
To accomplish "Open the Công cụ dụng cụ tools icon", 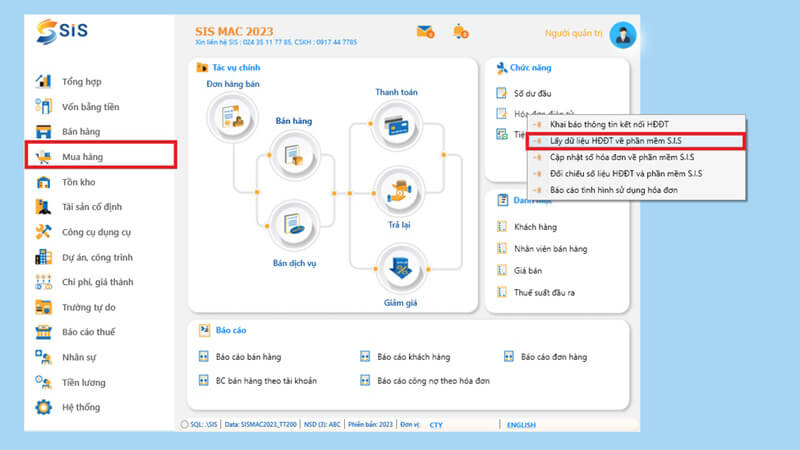I will (x=43, y=232).
